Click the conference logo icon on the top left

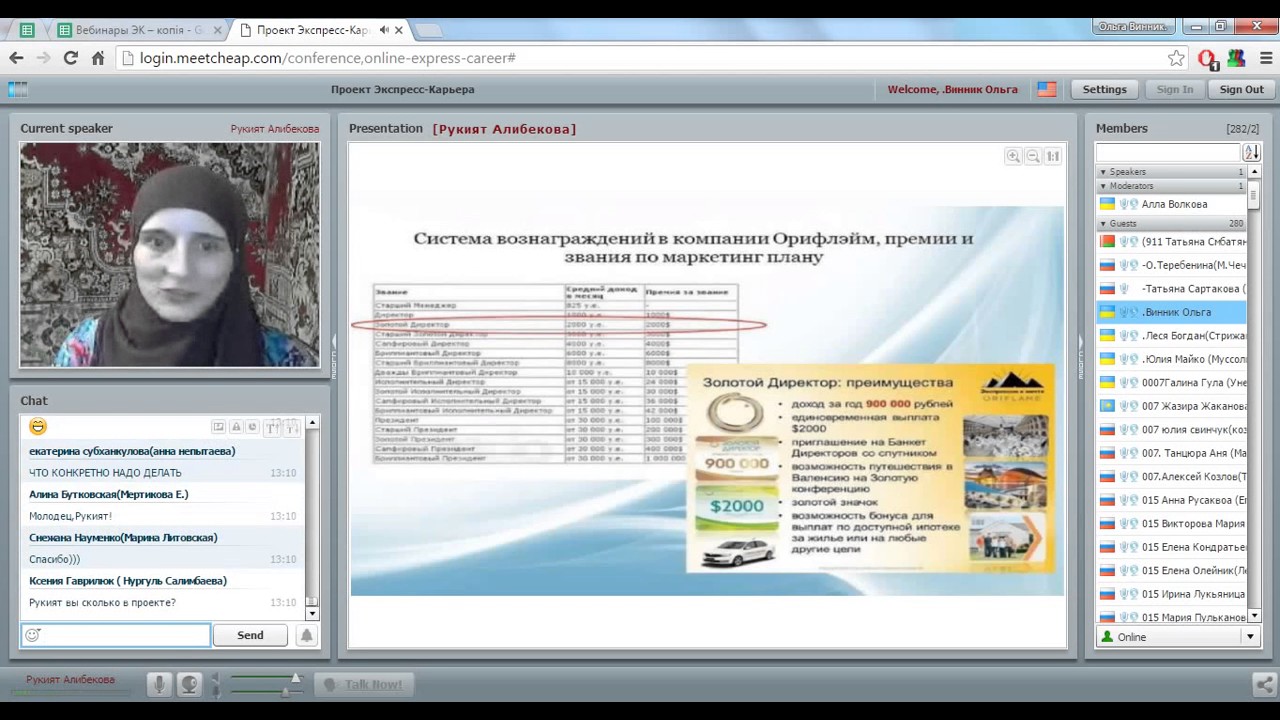click(17, 89)
